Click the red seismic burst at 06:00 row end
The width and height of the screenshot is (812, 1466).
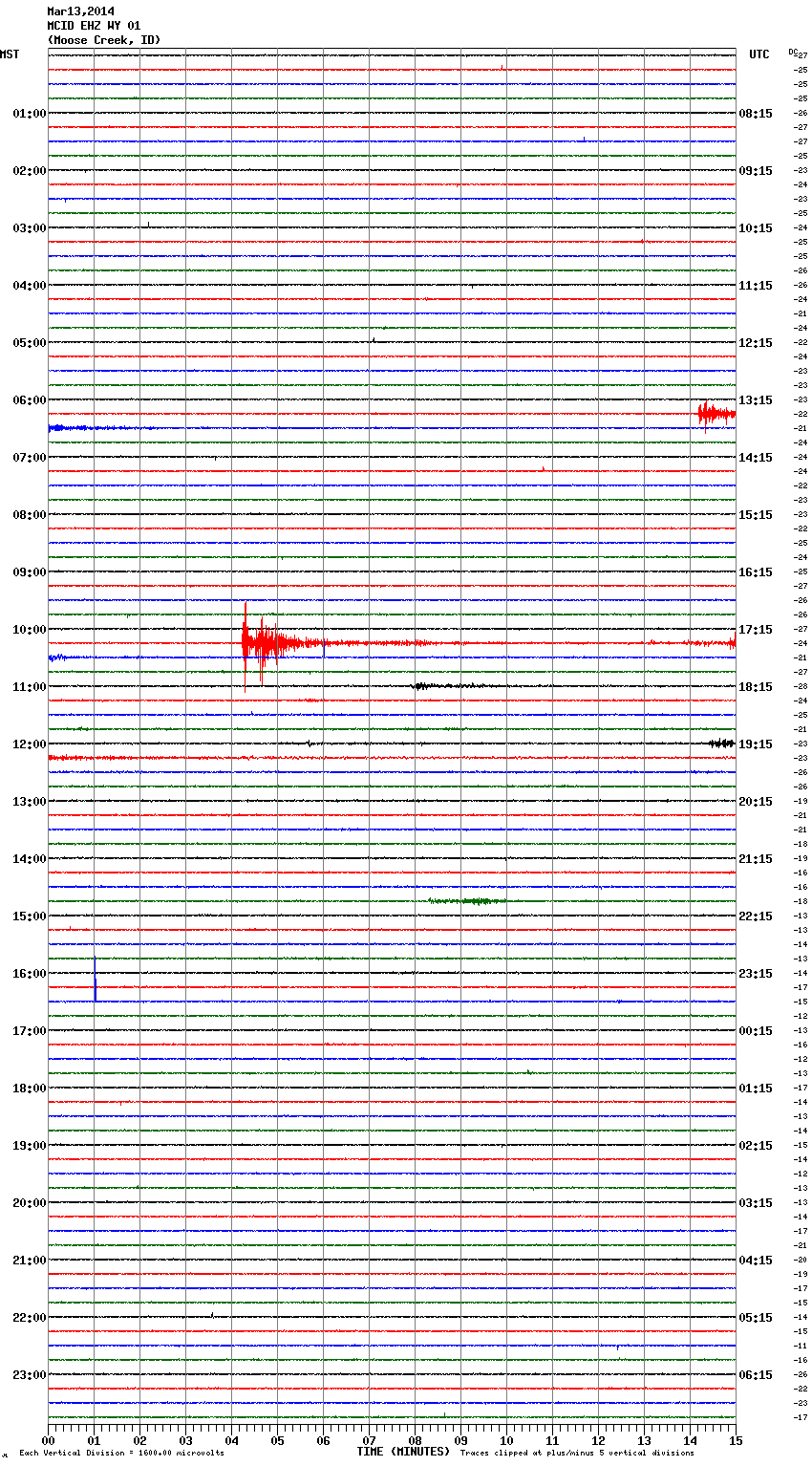coord(716,415)
